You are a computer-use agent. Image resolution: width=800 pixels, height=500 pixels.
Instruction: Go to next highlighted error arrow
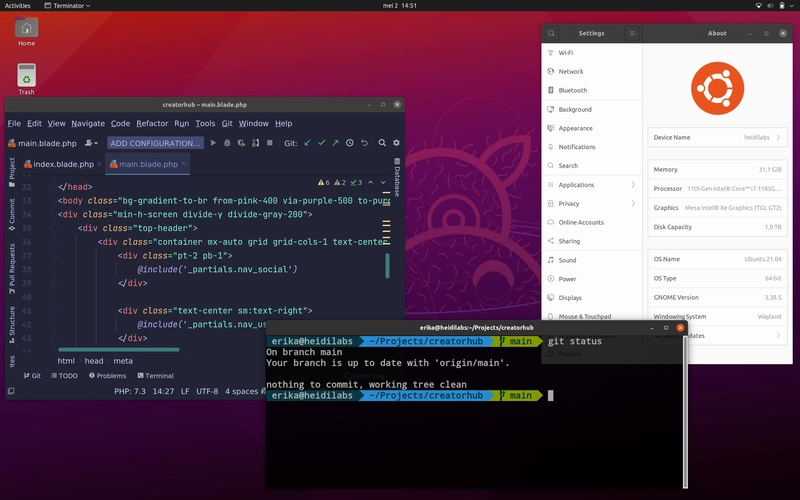(x=383, y=182)
